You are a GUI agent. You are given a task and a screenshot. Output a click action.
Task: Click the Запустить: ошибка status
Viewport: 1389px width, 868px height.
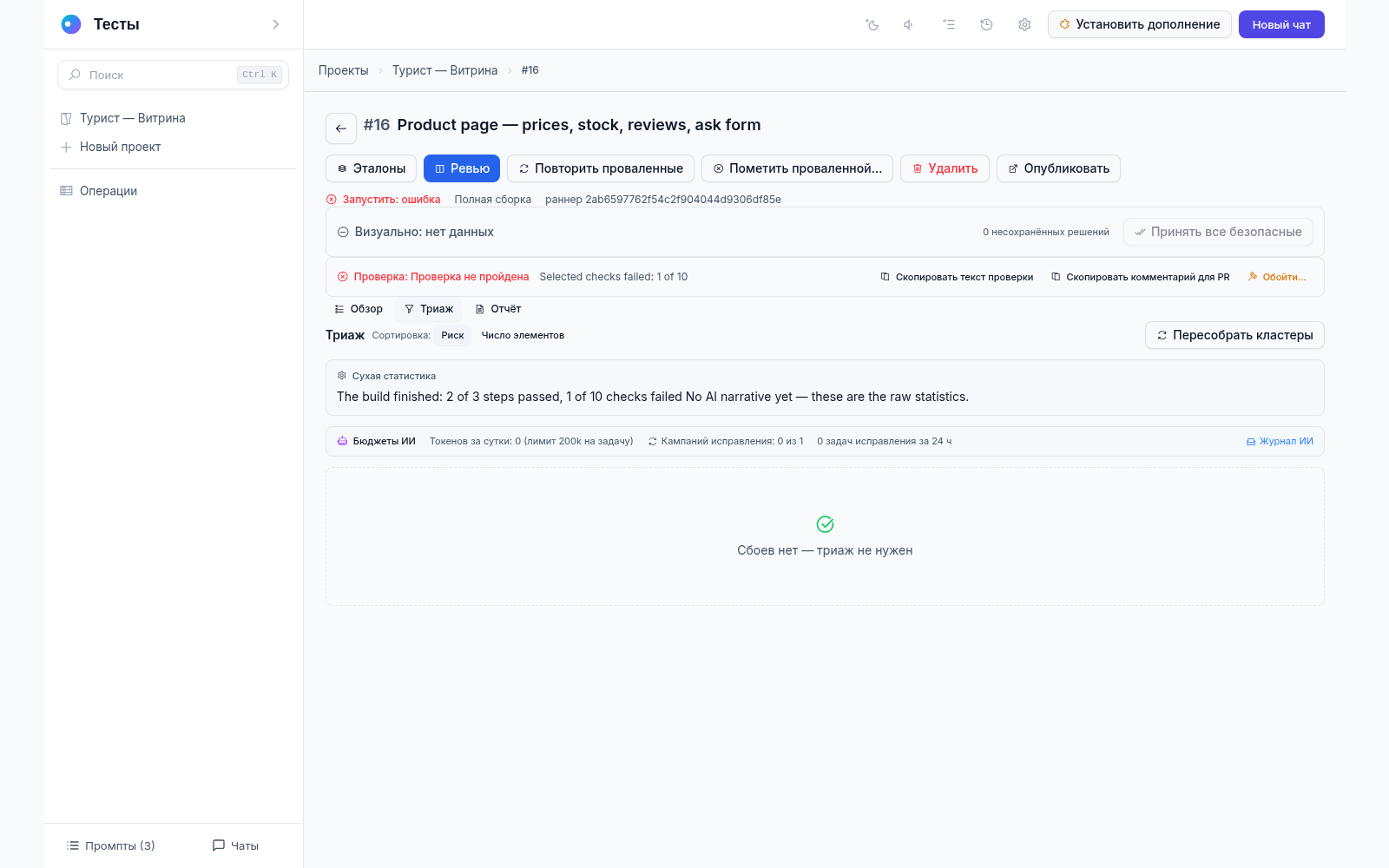click(x=383, y=200)
